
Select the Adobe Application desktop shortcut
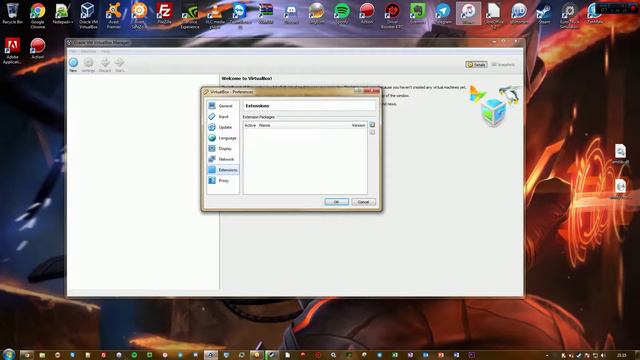click(12, 51)
